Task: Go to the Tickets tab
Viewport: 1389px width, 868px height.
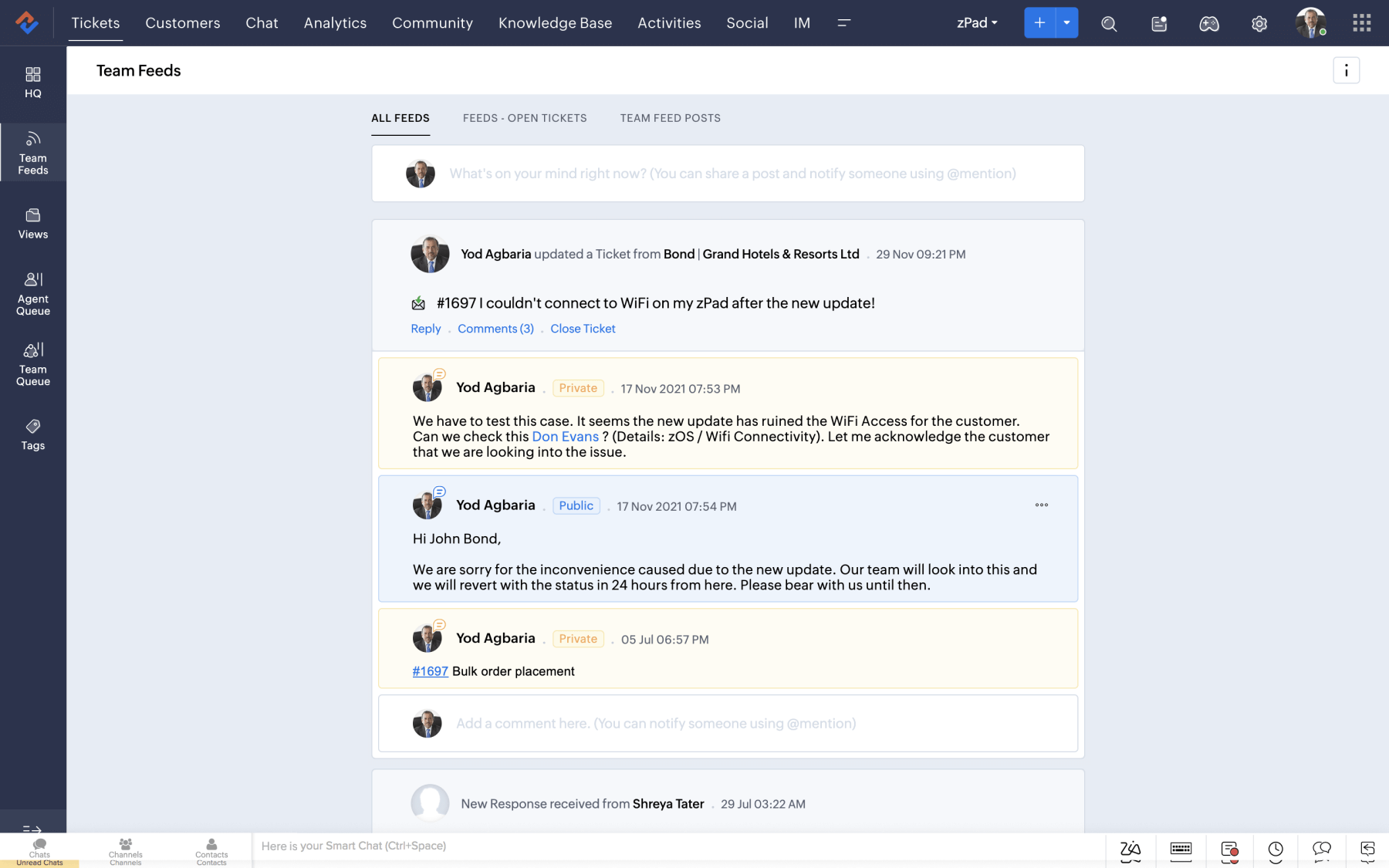Action: point(96,22)
